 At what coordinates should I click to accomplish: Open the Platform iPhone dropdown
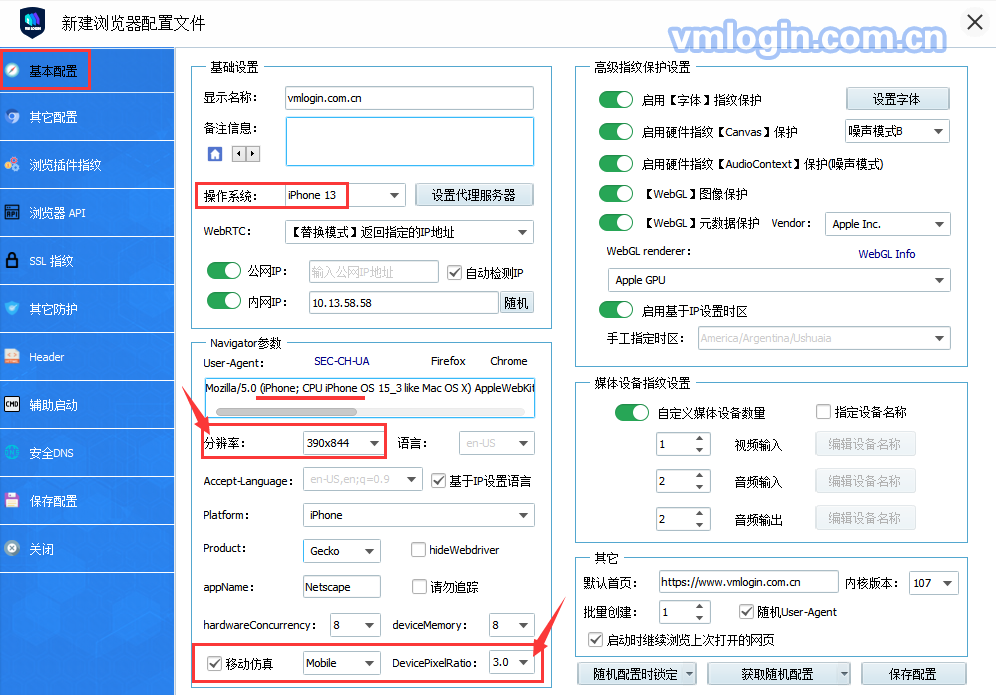[x=419, y=515]
